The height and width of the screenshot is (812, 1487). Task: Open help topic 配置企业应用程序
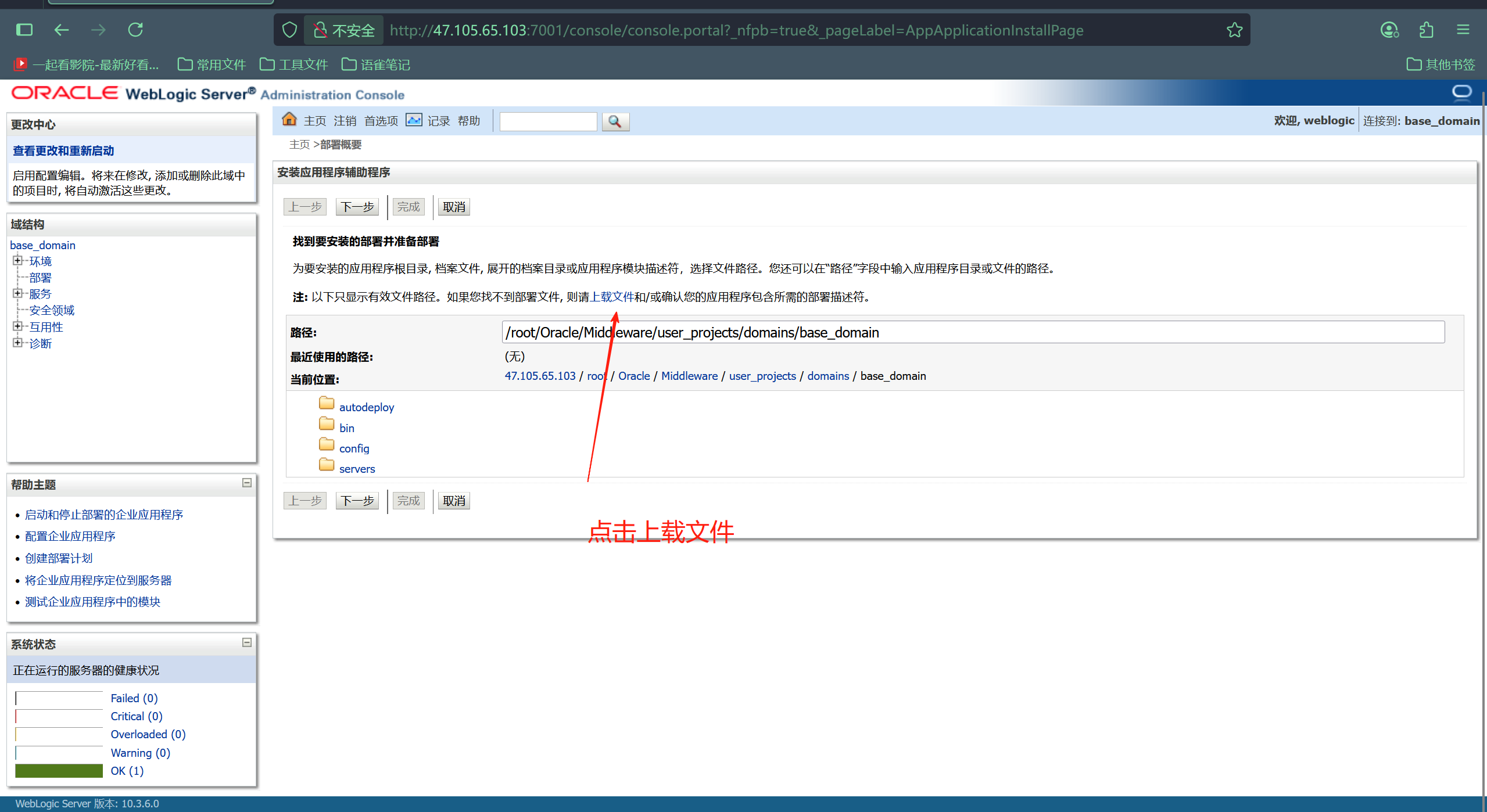point(70,536)
